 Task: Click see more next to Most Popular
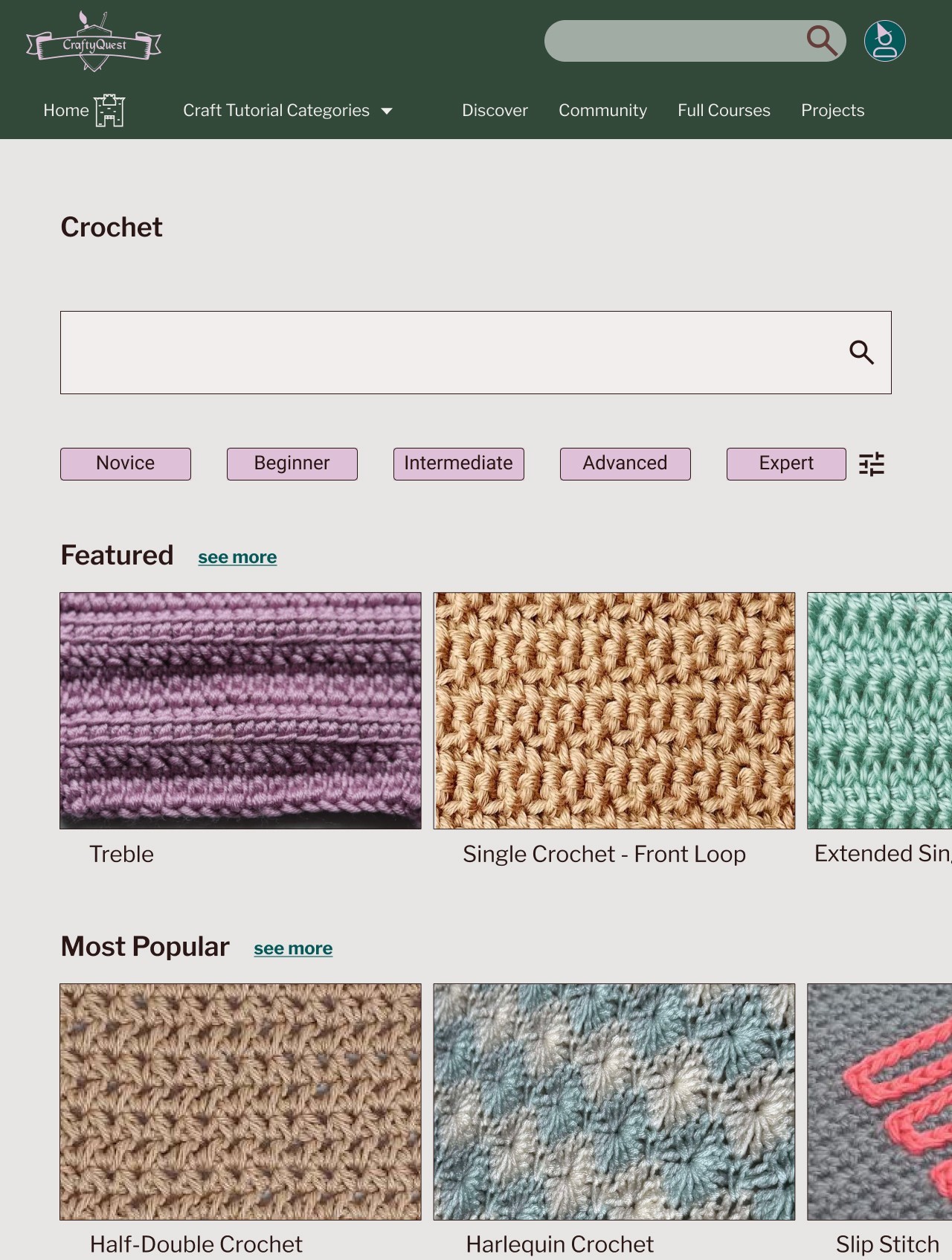click(293, 948)
